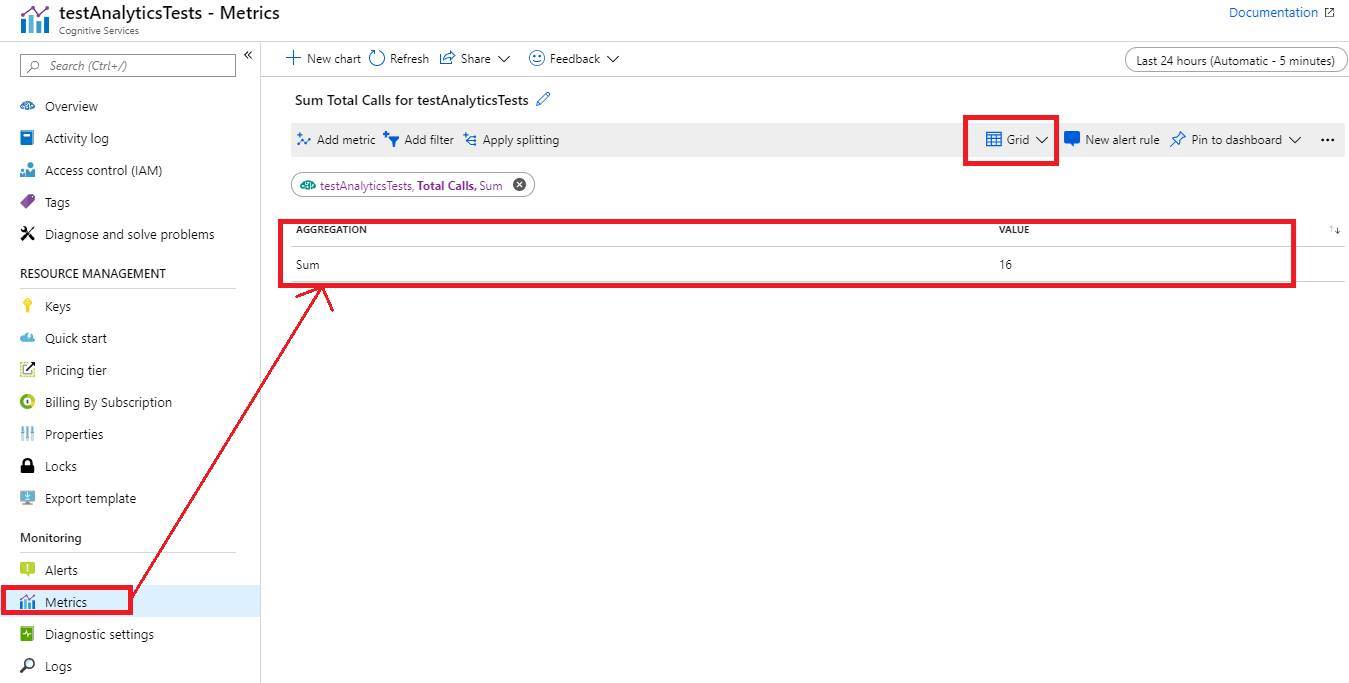The width and height of the screenshot is (1349, 683).
Task: Click Add filter button
Action: tap(418, 140)
